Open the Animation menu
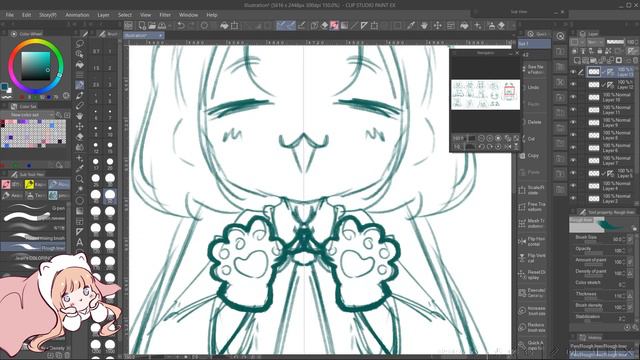This screenshot has width=640, height=360. (x=77, y=15)
